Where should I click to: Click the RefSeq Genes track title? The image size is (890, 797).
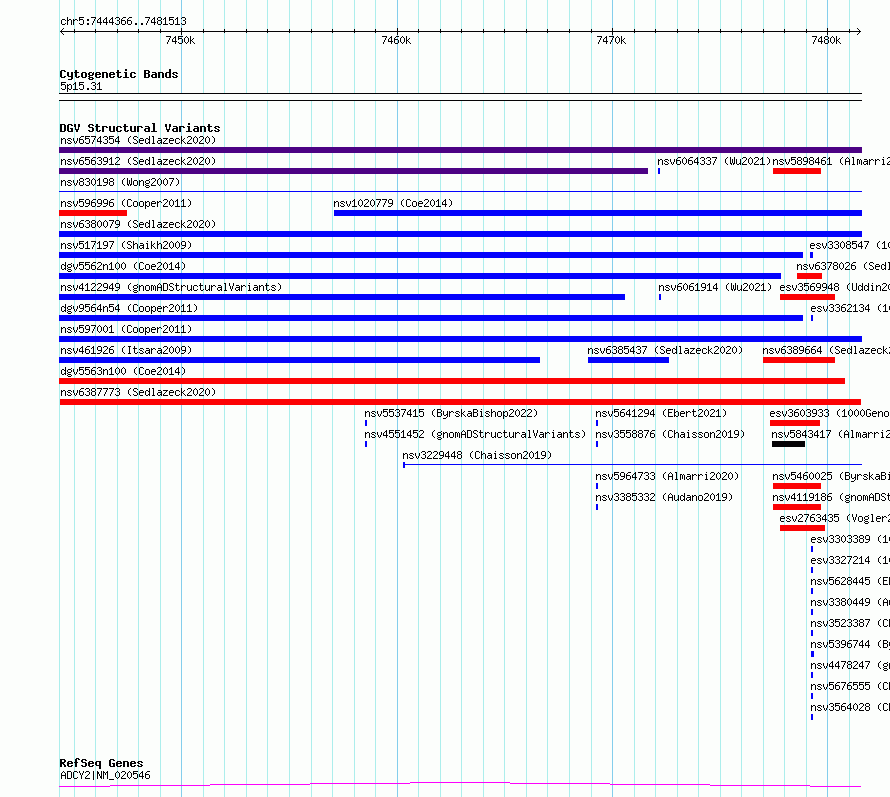101,763
